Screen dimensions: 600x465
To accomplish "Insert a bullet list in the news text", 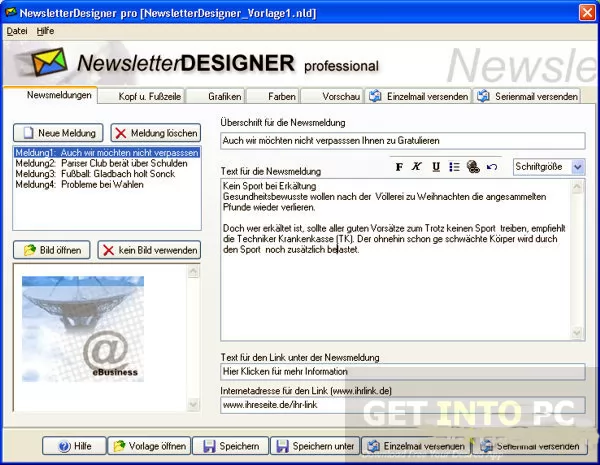I will point(454,167).
